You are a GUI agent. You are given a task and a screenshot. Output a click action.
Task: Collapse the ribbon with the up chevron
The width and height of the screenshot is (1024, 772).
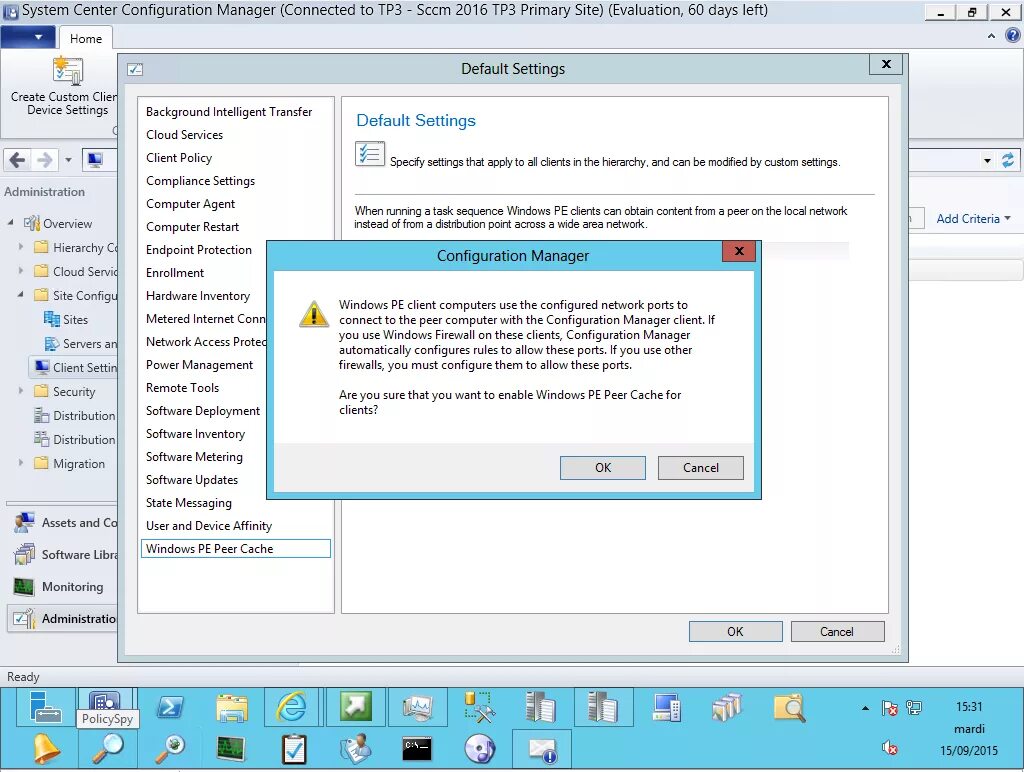point(991,36)
